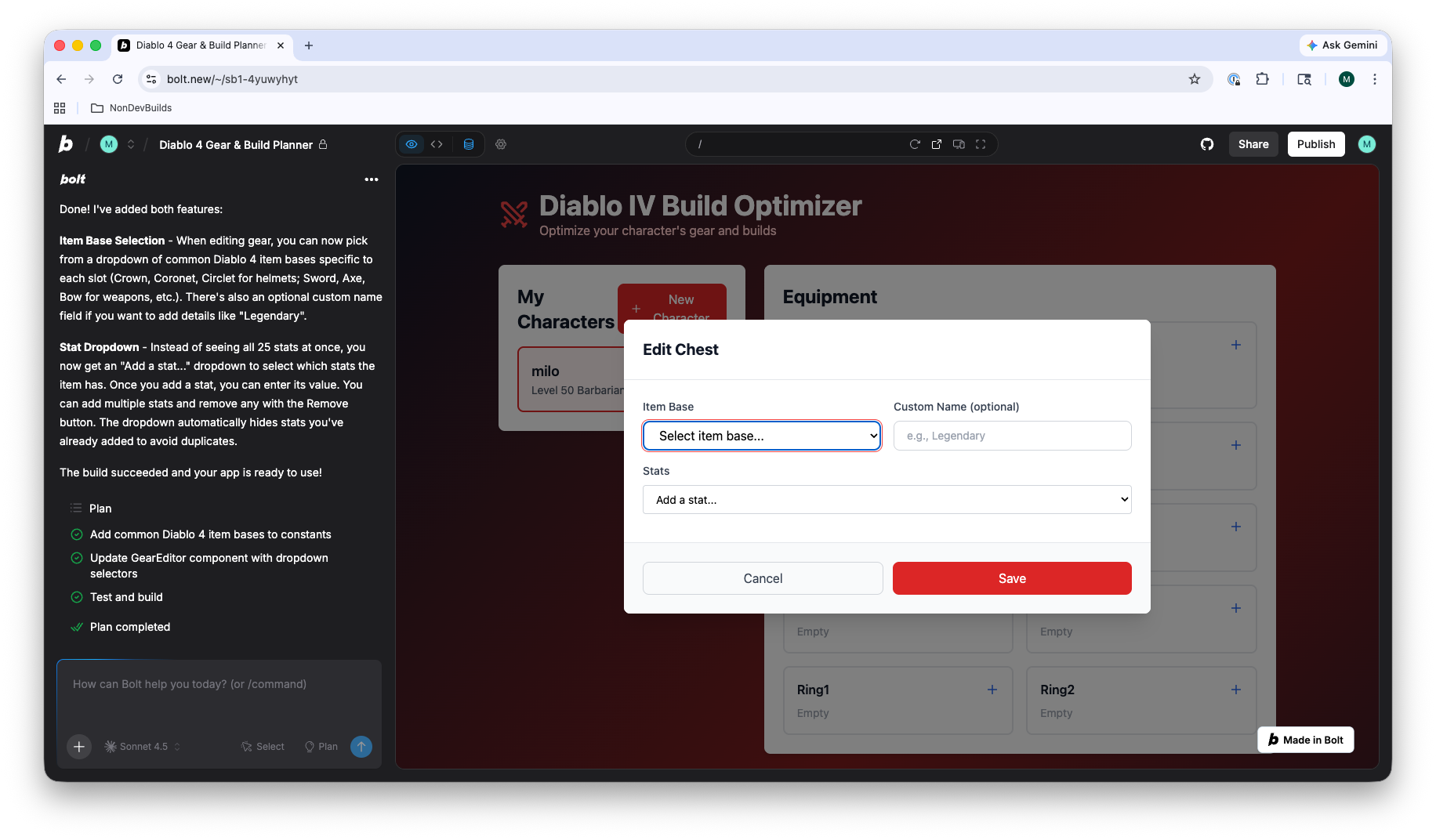Screen dimensions: 1436x840
Task: Open the Select item base dropdown
Action: point(761,436)
